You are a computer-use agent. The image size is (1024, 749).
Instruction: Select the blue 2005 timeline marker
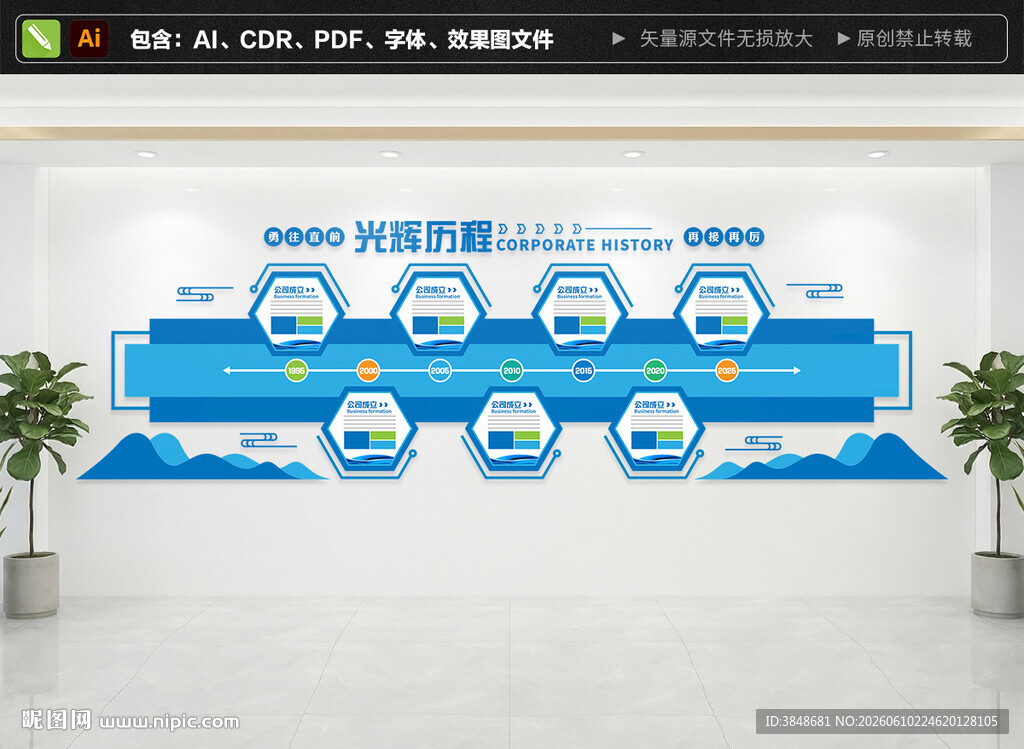tap(440, 370)
